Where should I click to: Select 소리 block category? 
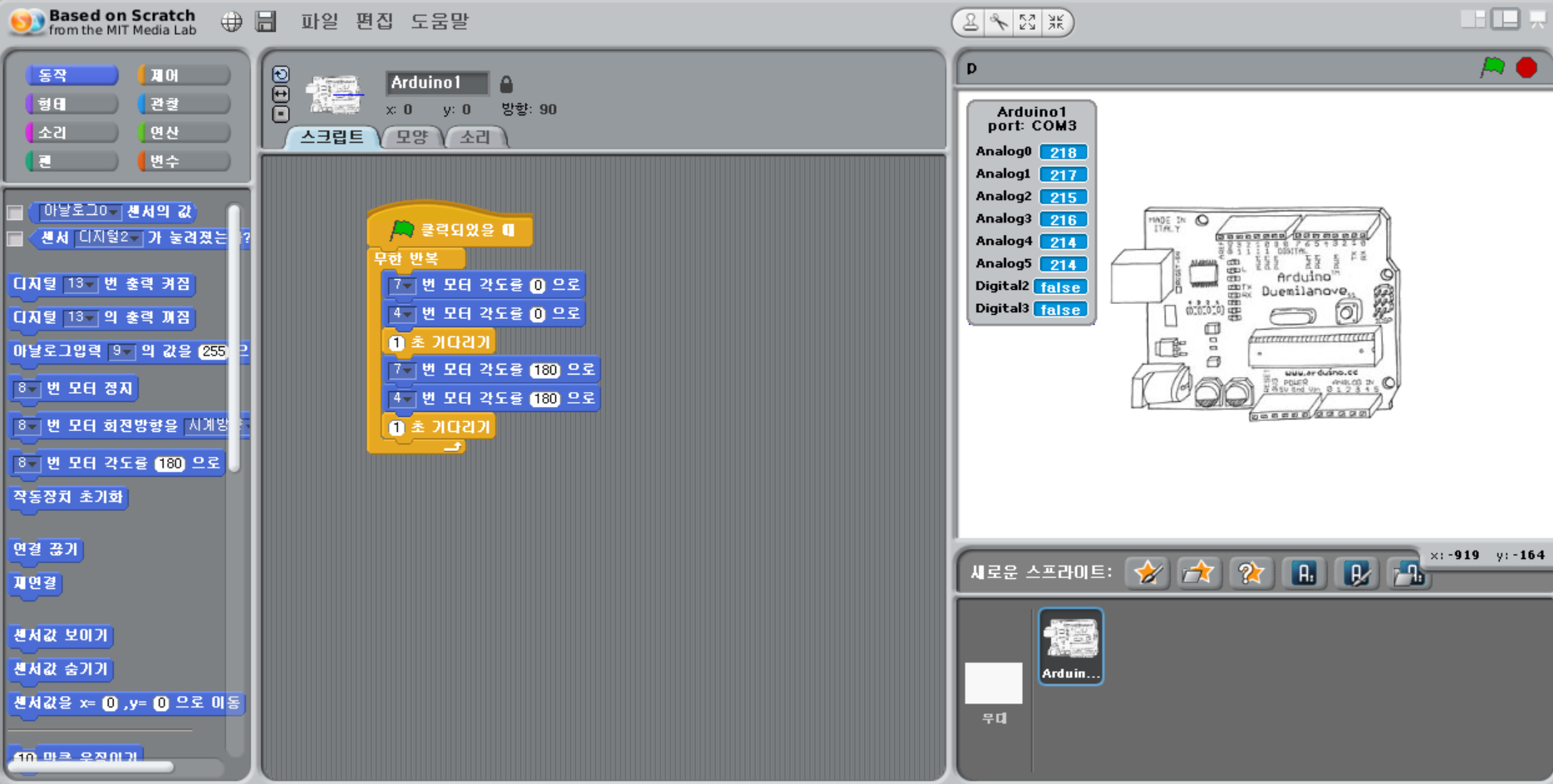point(71,133)
